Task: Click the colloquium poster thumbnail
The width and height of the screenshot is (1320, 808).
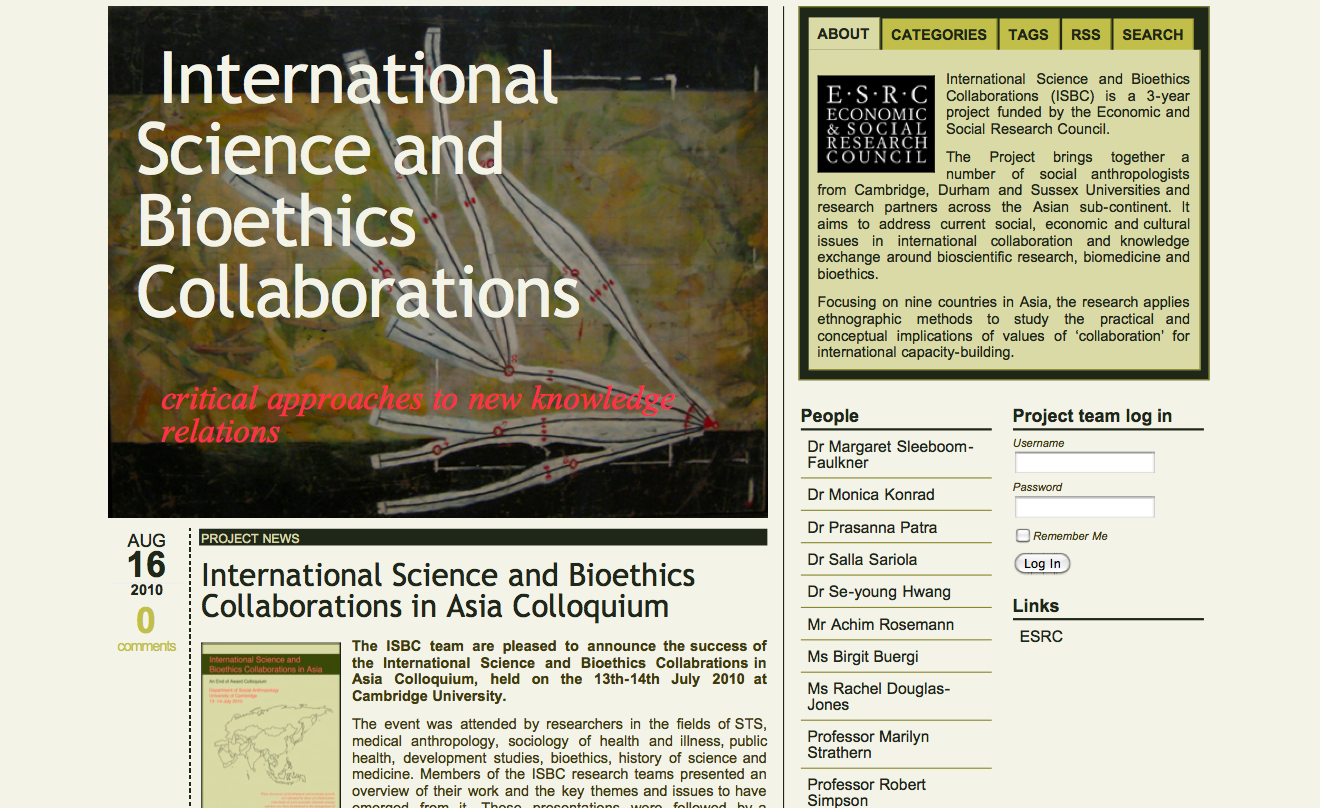Action: [271, 725]
